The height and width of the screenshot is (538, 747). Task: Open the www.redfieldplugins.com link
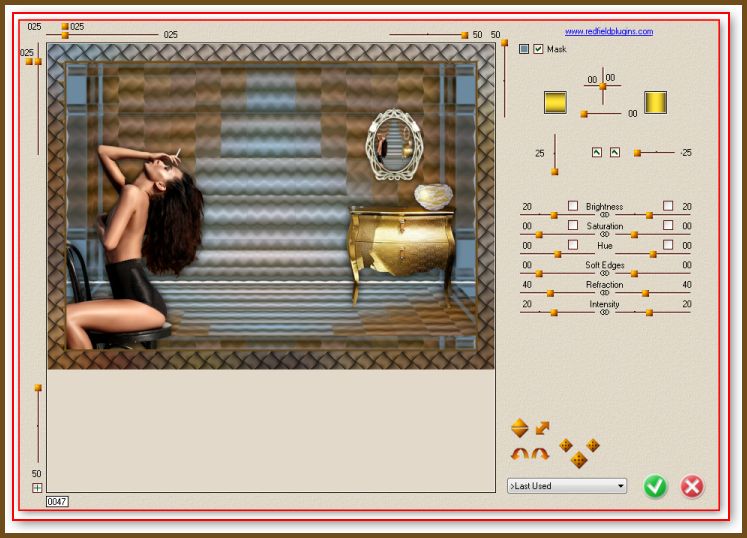point(609,31)
